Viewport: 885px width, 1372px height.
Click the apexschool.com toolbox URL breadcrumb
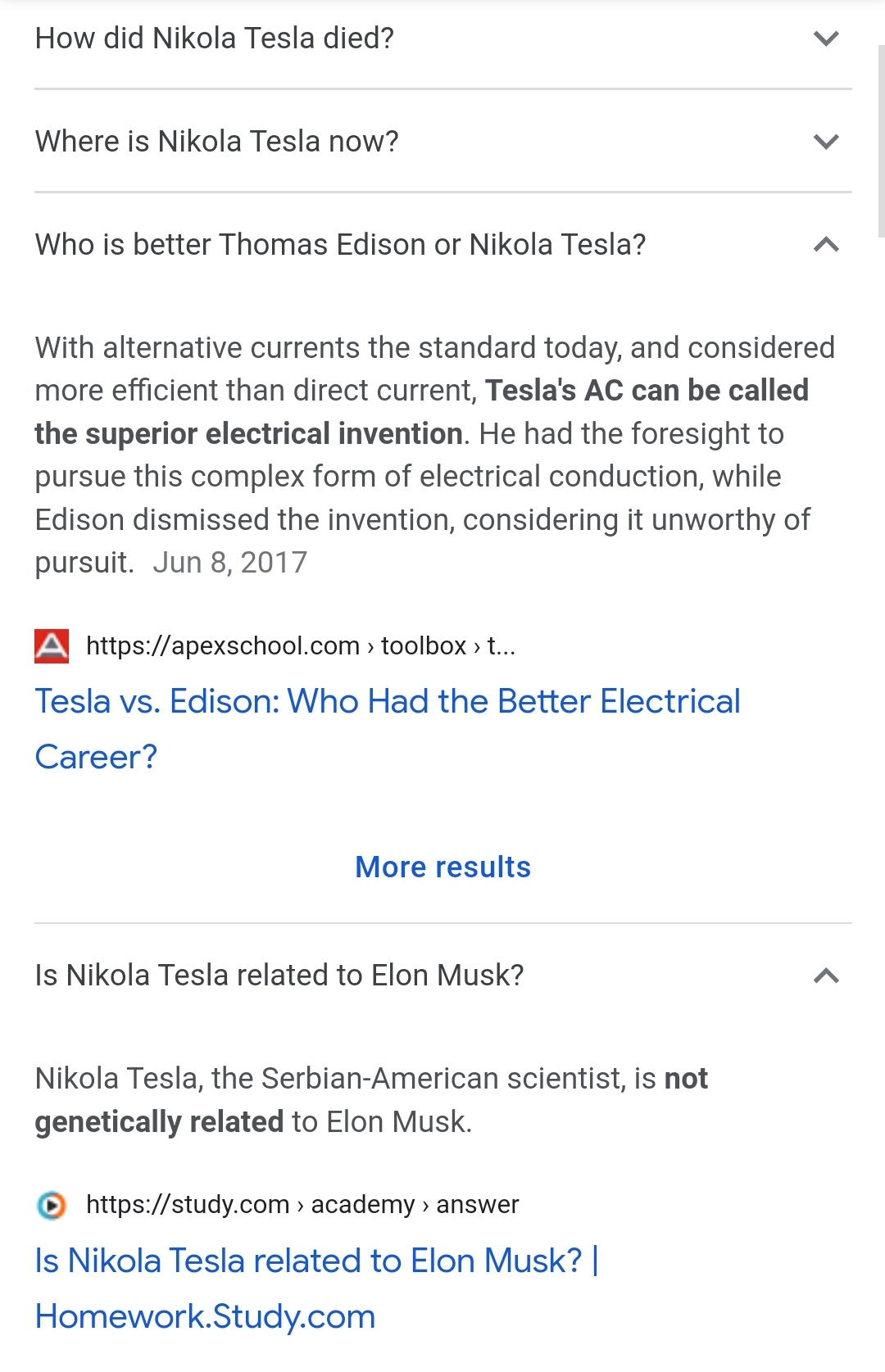[x=301, y=646]
